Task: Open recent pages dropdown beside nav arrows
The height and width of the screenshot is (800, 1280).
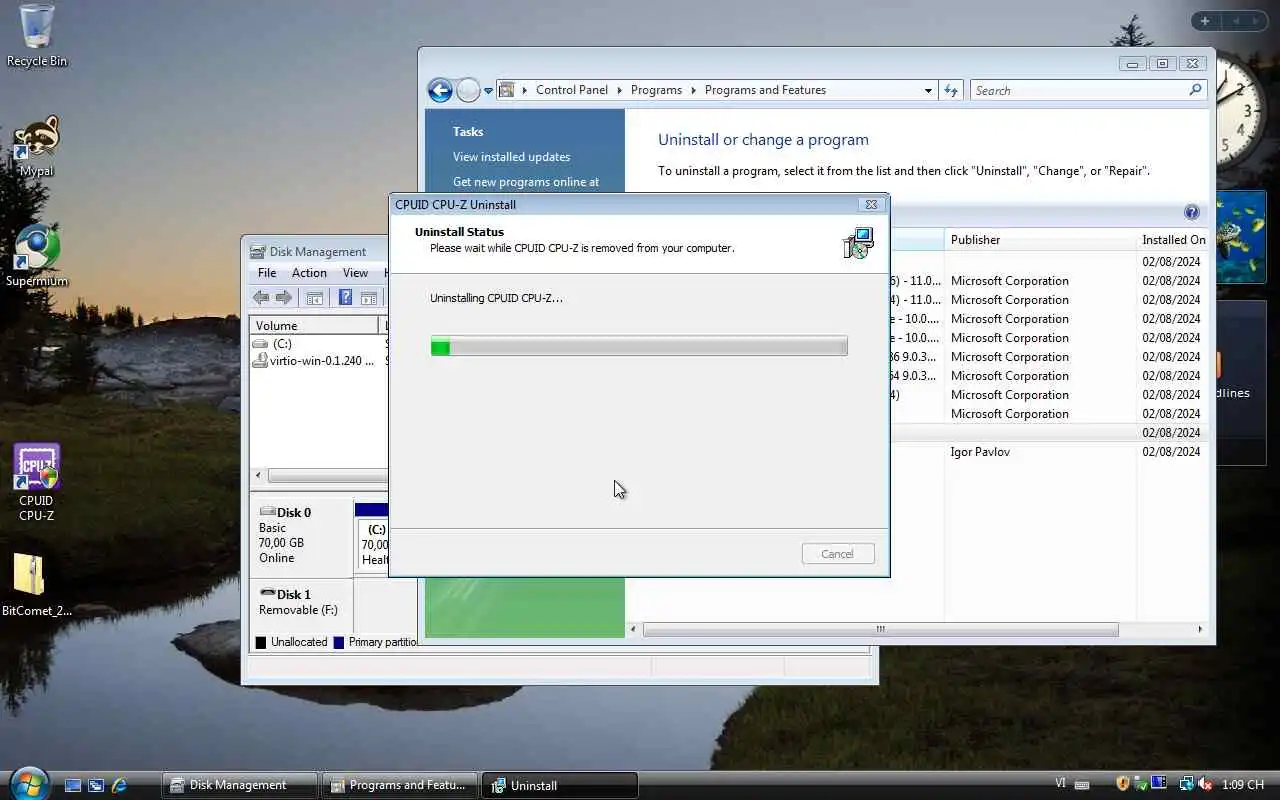Action: [488, 90]
